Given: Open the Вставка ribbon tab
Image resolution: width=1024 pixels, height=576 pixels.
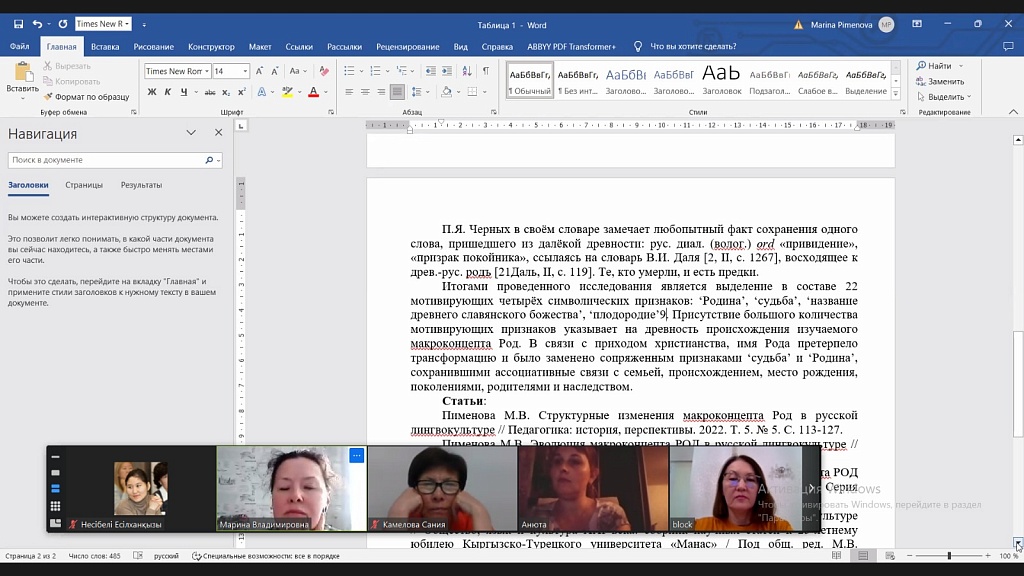Looking at the screenshot, I should (105, 46).
